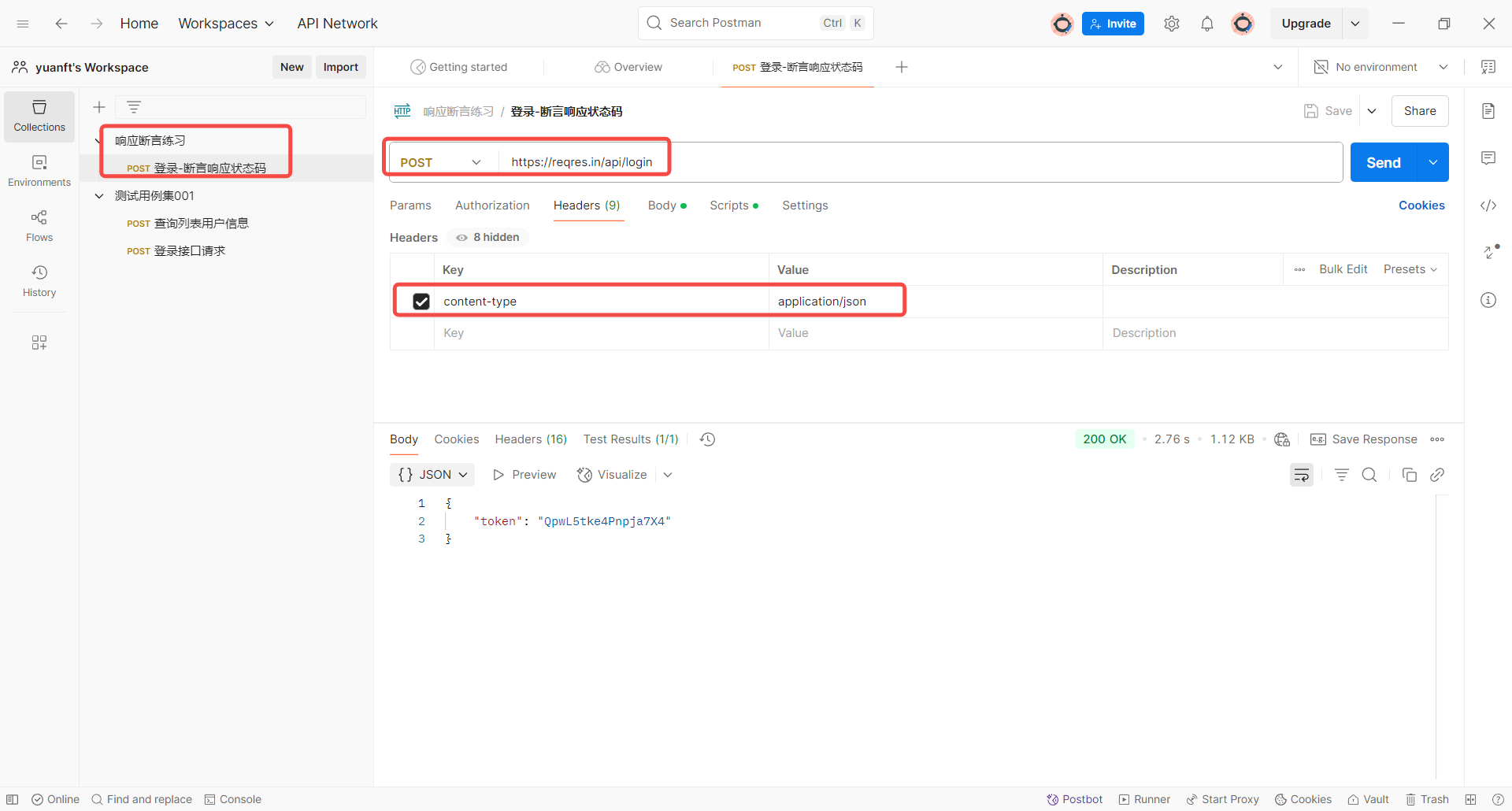Open the comments icon in right sidebar
Viewport: 1512px width, 811px height.
[1488, 158]
